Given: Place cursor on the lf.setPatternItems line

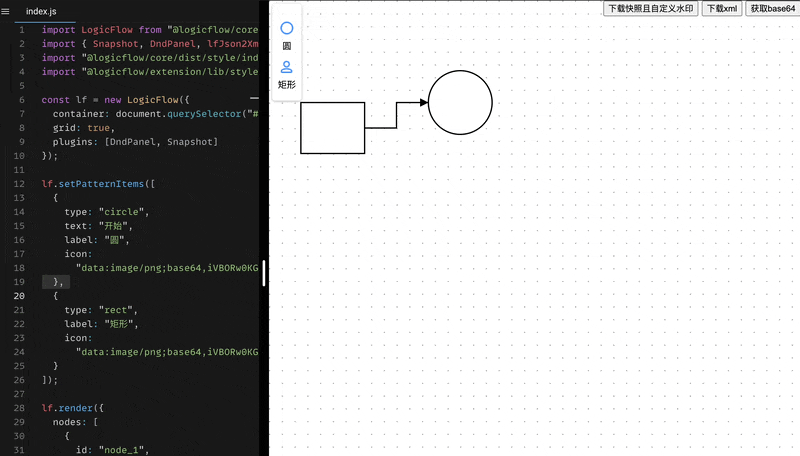Looking at the screenshot, I should pos(98,184).
